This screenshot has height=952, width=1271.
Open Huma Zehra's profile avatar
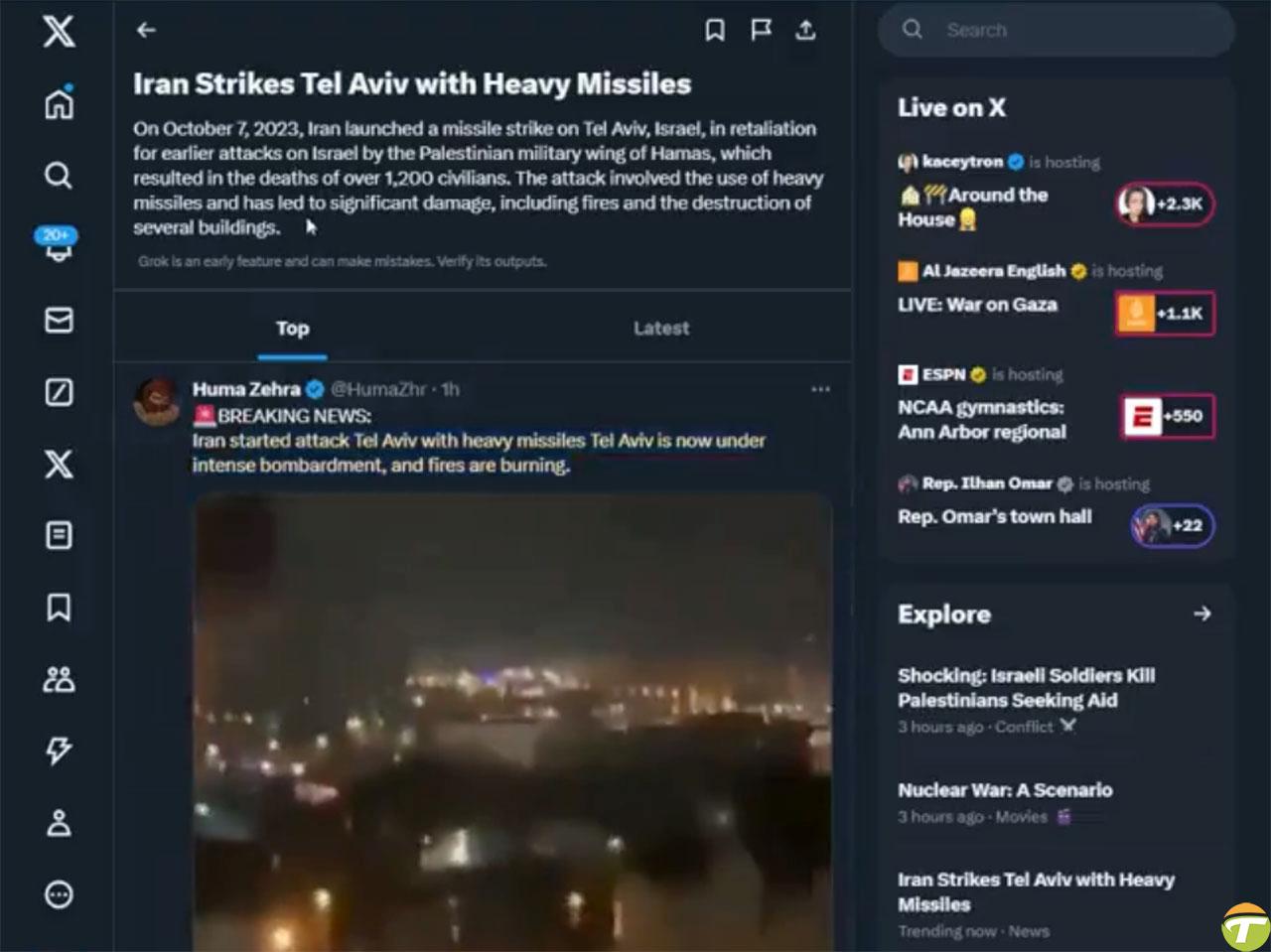coord(157,400)
